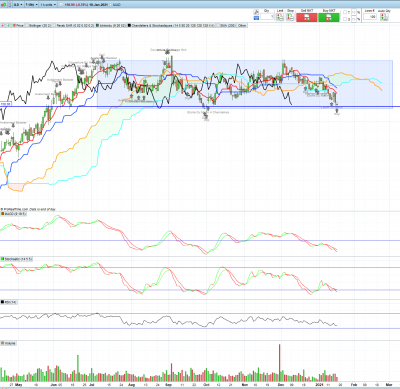Select the 200-period moving average indicator tab
Screen dimensions: 400x389
[227, 25]
